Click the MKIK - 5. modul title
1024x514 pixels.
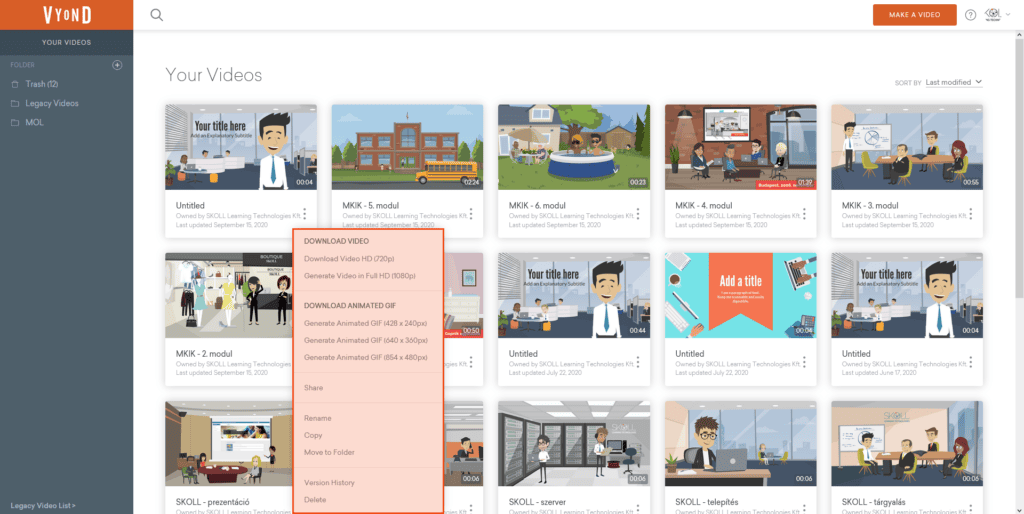point(370,205)
